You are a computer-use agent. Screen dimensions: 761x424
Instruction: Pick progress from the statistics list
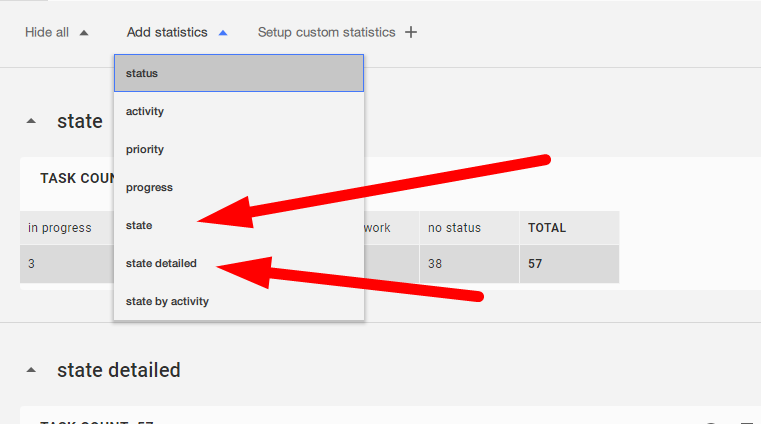(x=239, y=187)
